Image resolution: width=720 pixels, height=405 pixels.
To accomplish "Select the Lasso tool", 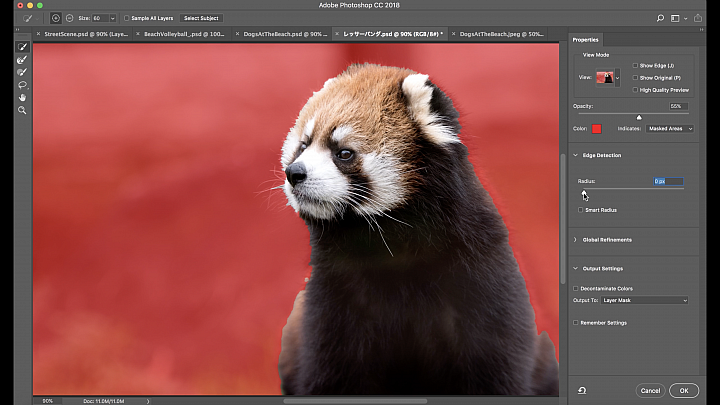I will click(x=22, y=85).
